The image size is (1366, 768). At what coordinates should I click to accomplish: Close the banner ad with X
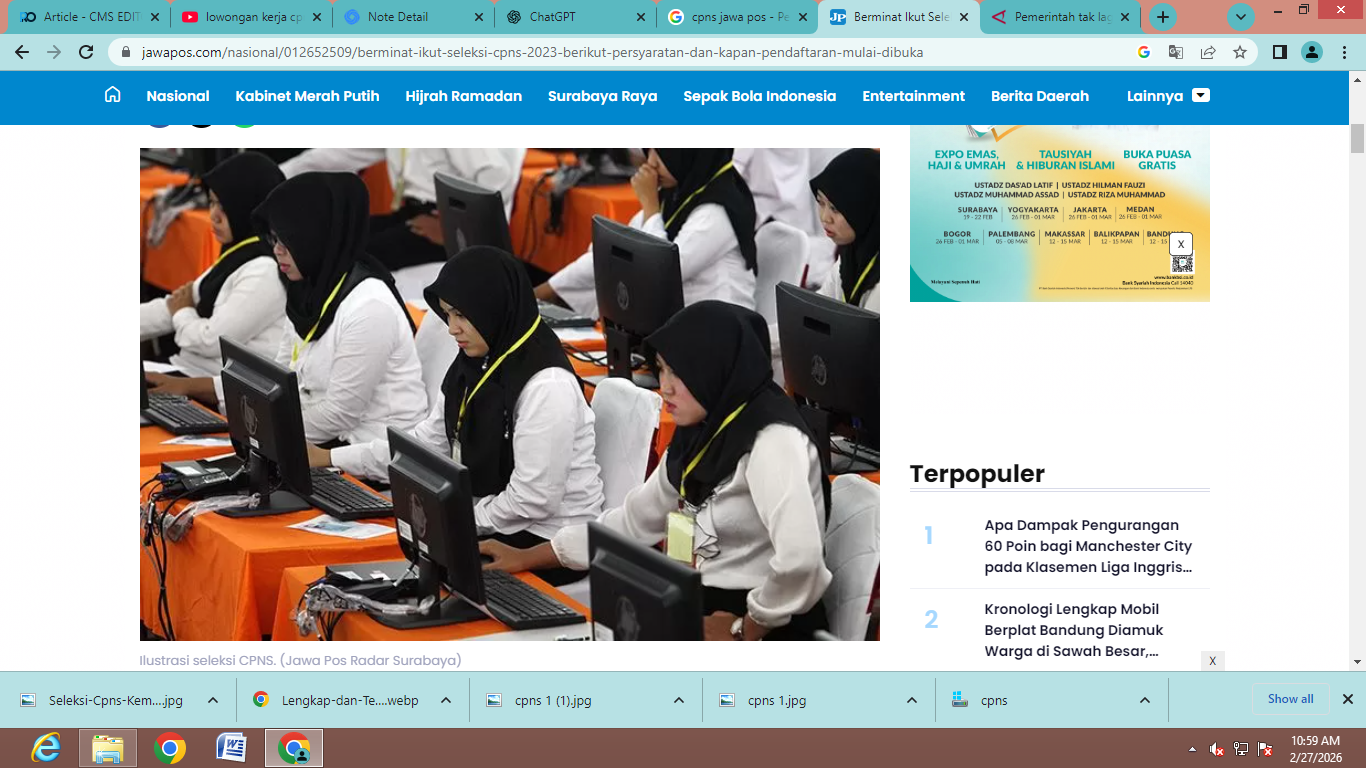tap(1181, 244)
